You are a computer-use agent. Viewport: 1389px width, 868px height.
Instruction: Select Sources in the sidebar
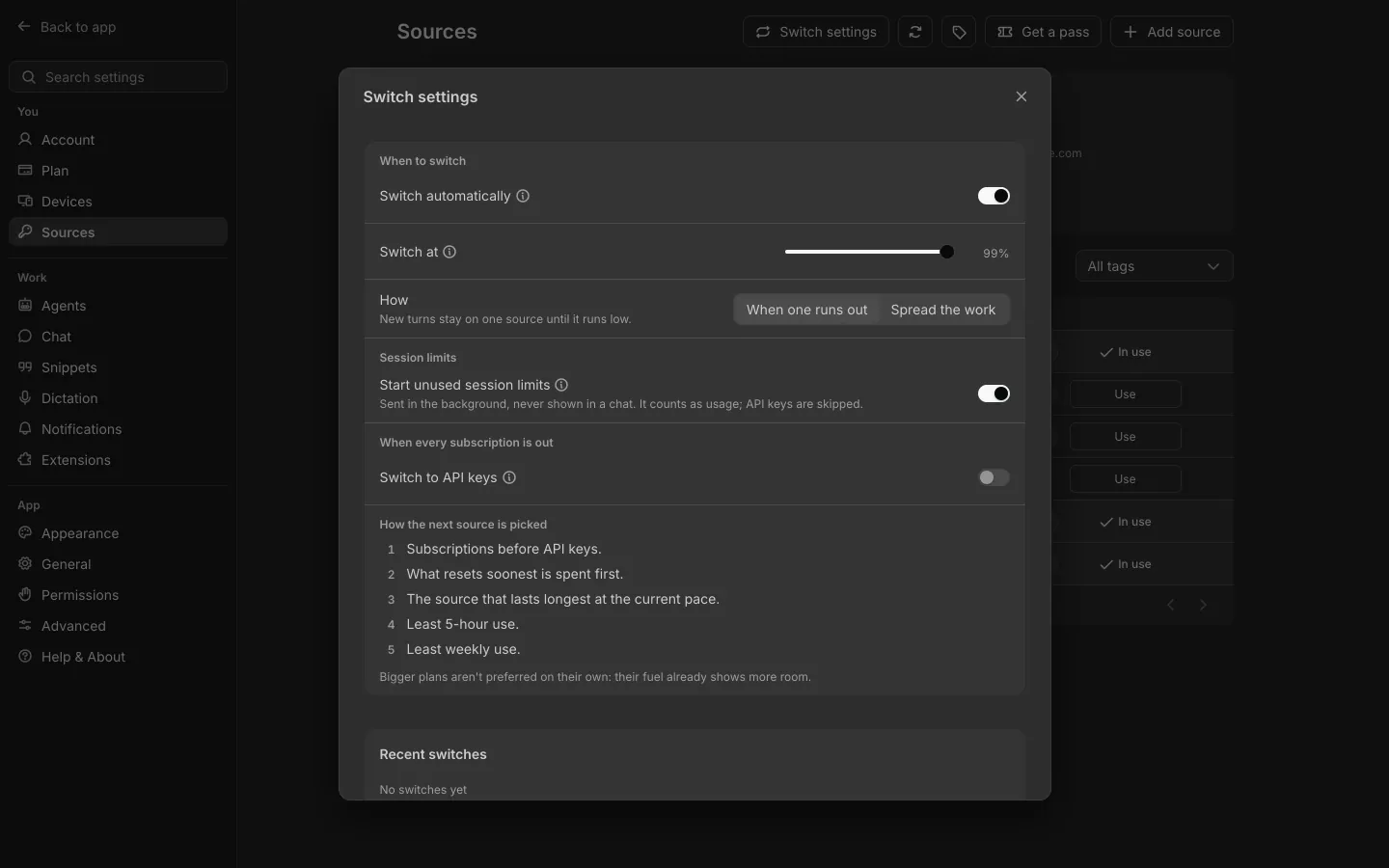coord(118,232)
